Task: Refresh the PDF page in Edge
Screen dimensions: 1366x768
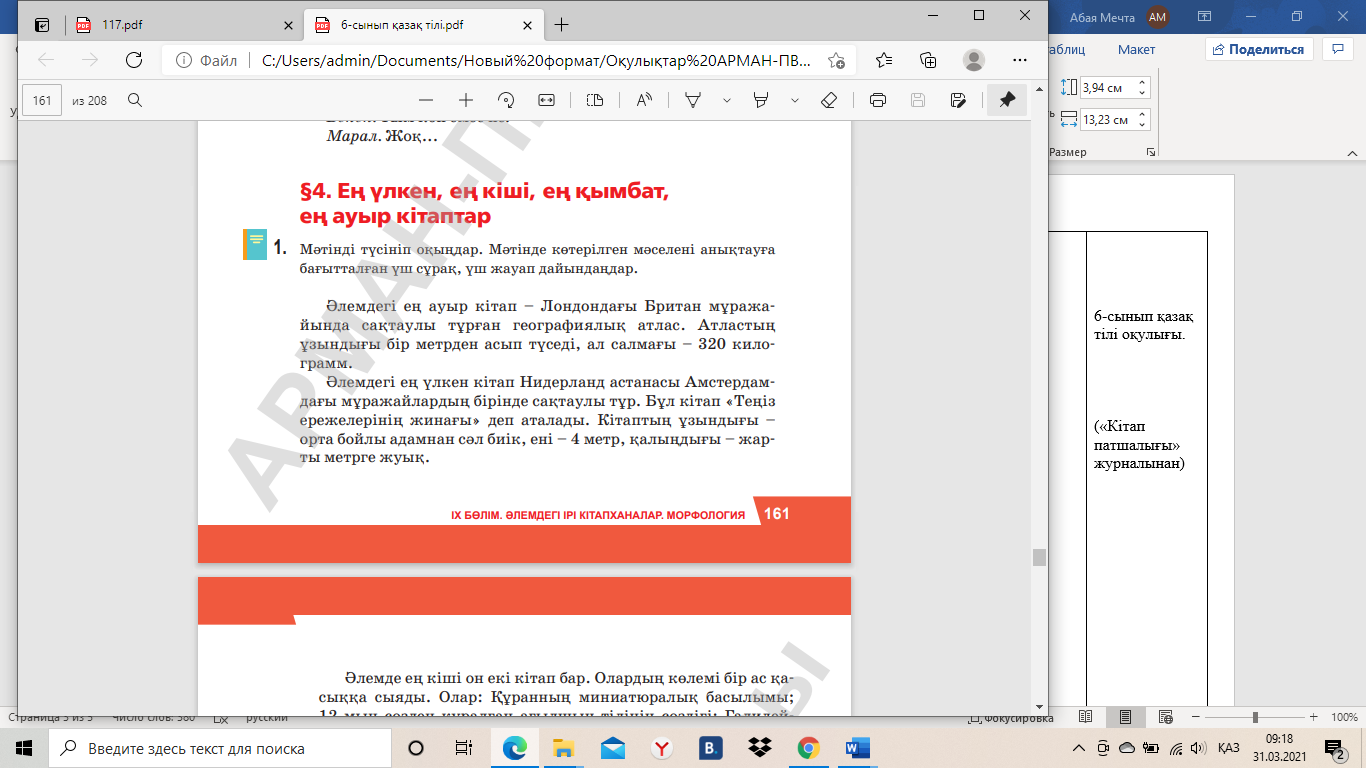Action: pyautogui.click(x=133, y=60)
